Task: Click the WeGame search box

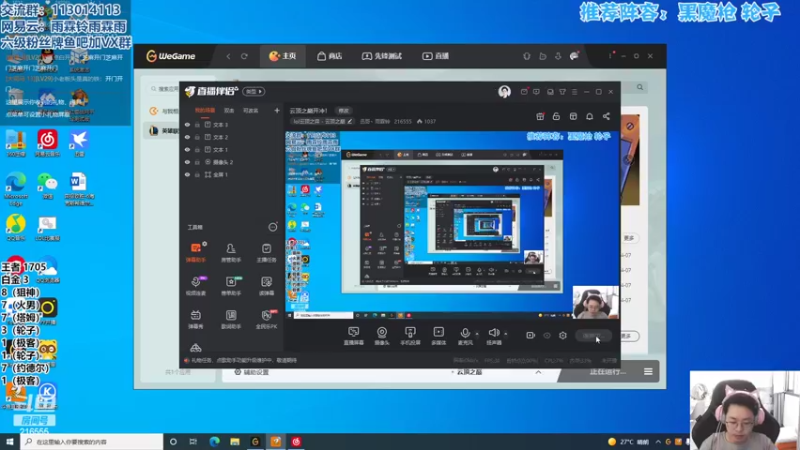Action: pos(164,89)
